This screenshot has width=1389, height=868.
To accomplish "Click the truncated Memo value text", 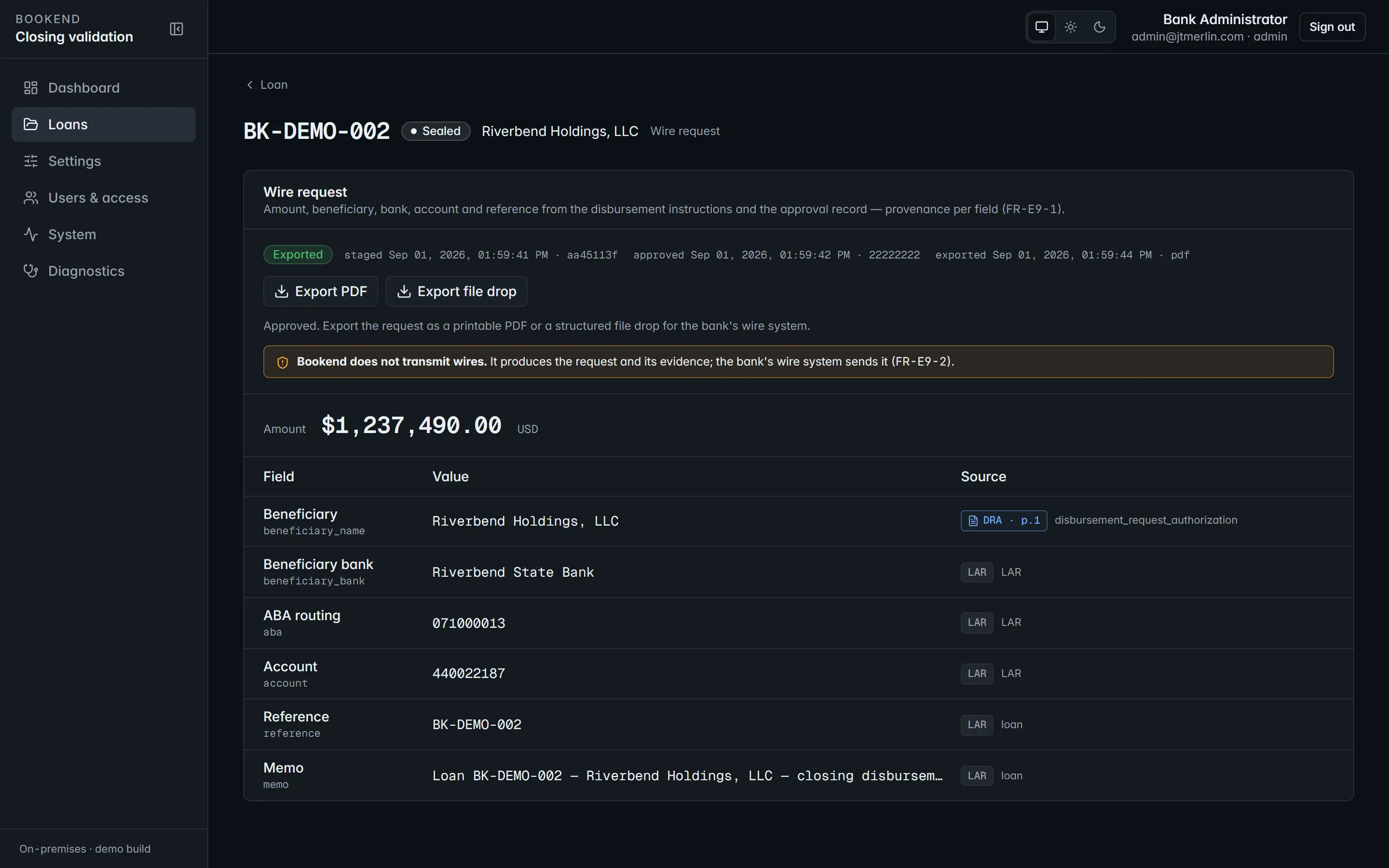I will [x=687, y=776].
